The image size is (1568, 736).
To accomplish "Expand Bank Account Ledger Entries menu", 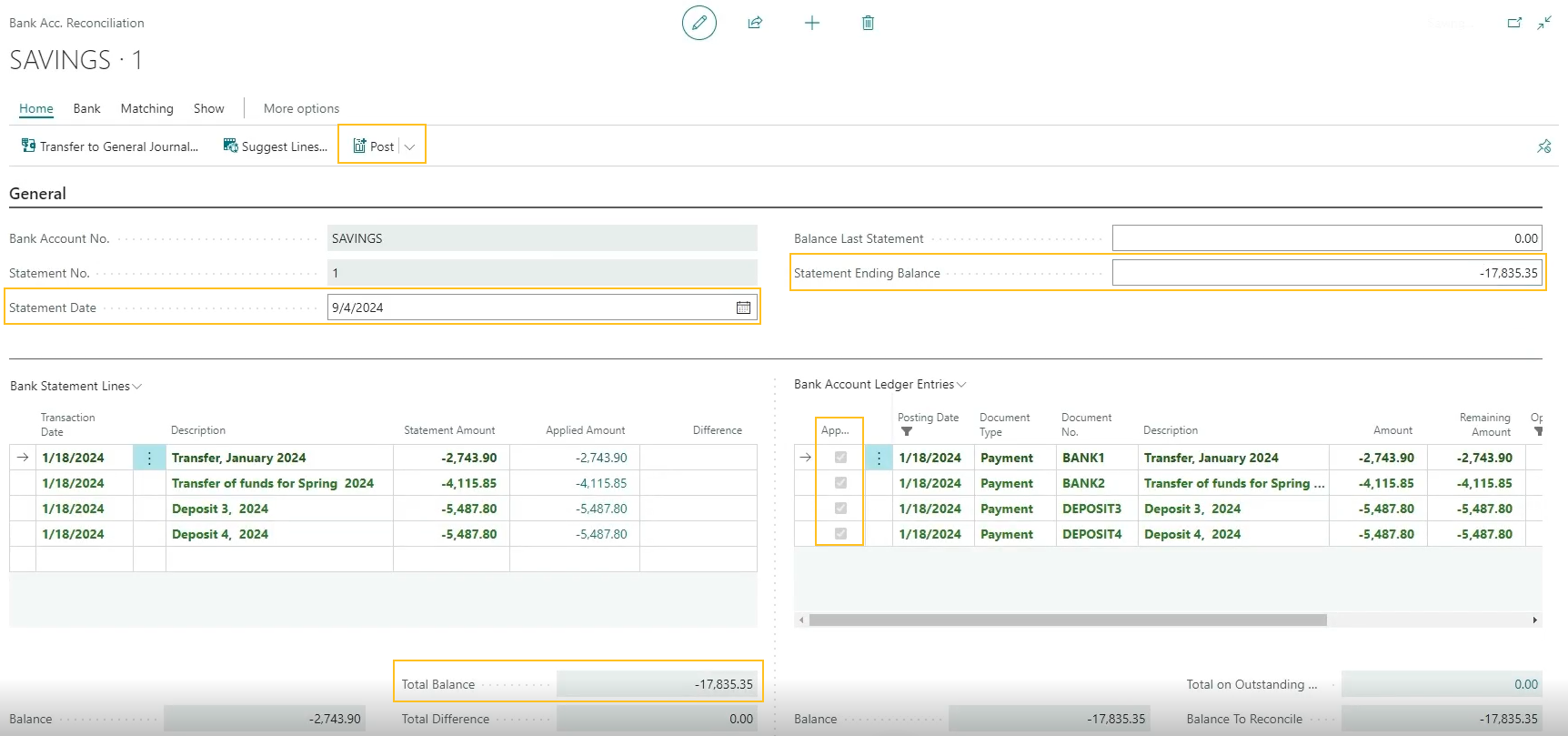I will [961, 385].
